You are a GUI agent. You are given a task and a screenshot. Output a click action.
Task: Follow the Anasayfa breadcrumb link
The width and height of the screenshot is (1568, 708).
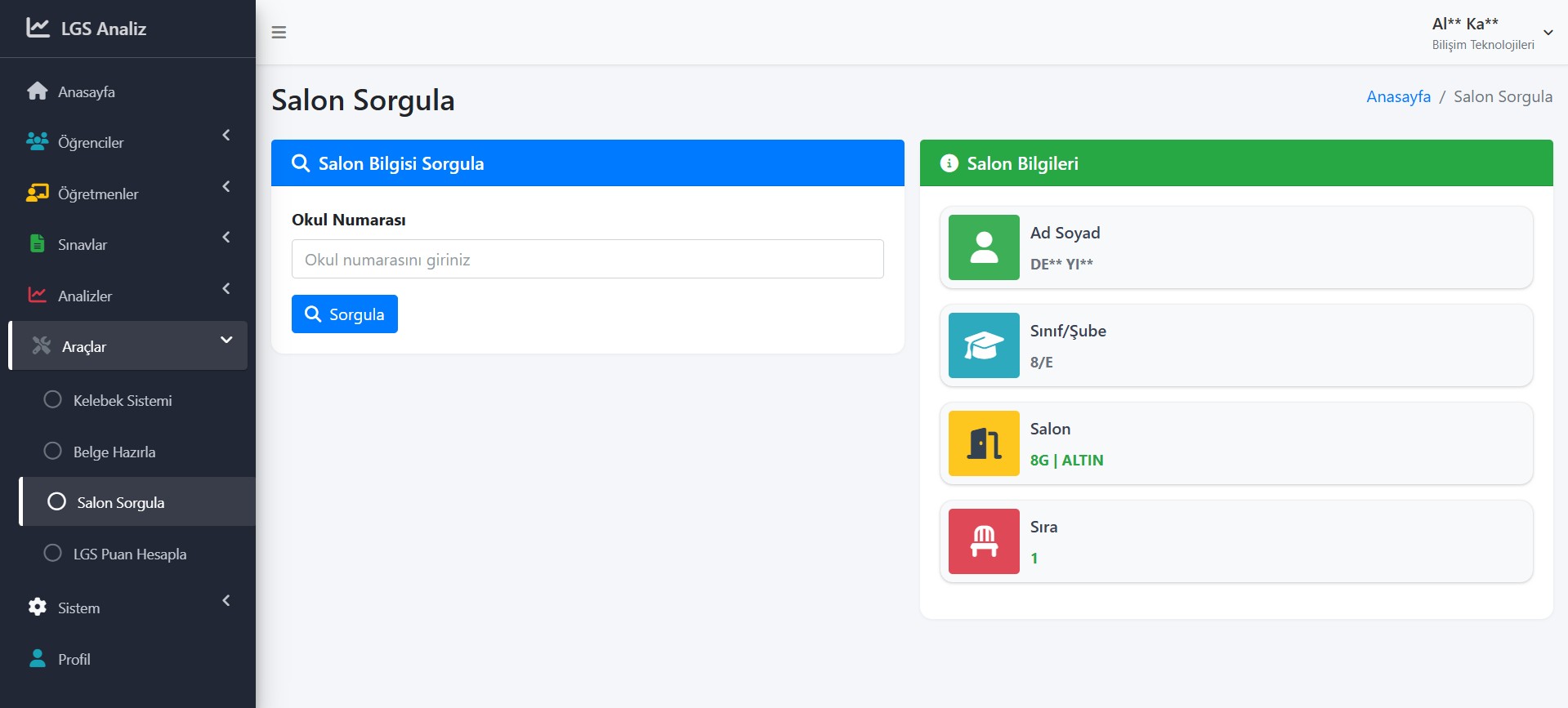pyautogui.click(x=1398, y=96)
